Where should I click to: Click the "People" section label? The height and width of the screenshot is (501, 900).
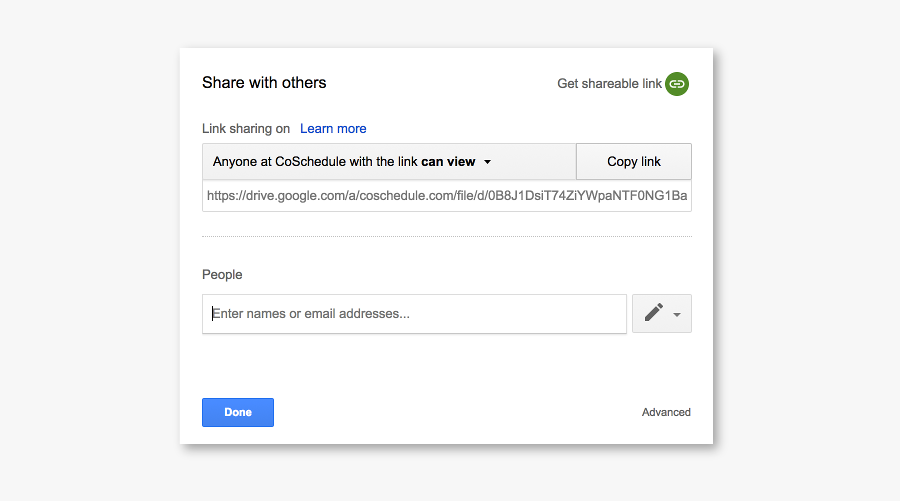point(222,274)
